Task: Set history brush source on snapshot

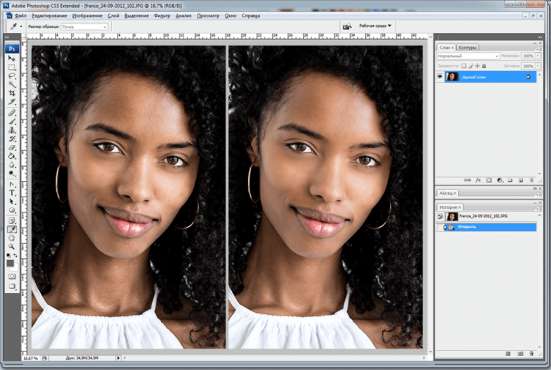Action: click(x=440, y=216)
